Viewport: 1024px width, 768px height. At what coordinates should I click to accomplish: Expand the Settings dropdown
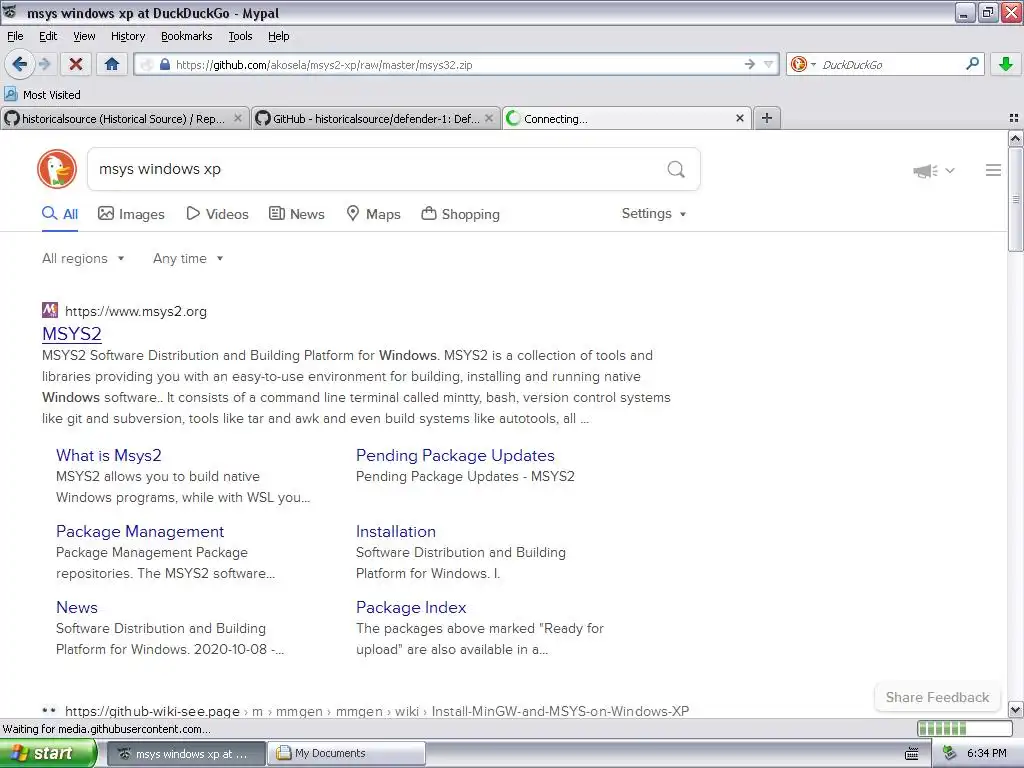(654, 214)
